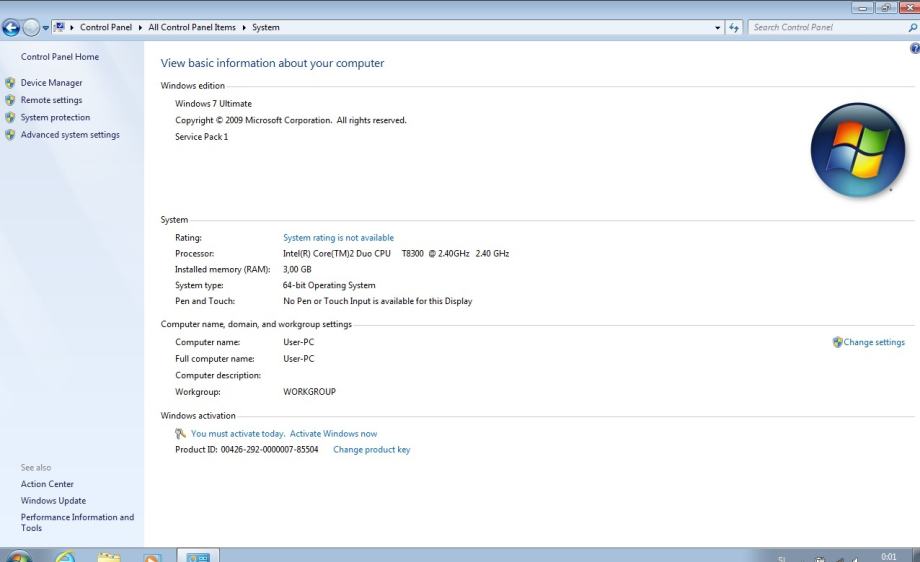Expand arrow after All Control Panel Items
This screenshot has height=562, width=920.
coord(244,28)
